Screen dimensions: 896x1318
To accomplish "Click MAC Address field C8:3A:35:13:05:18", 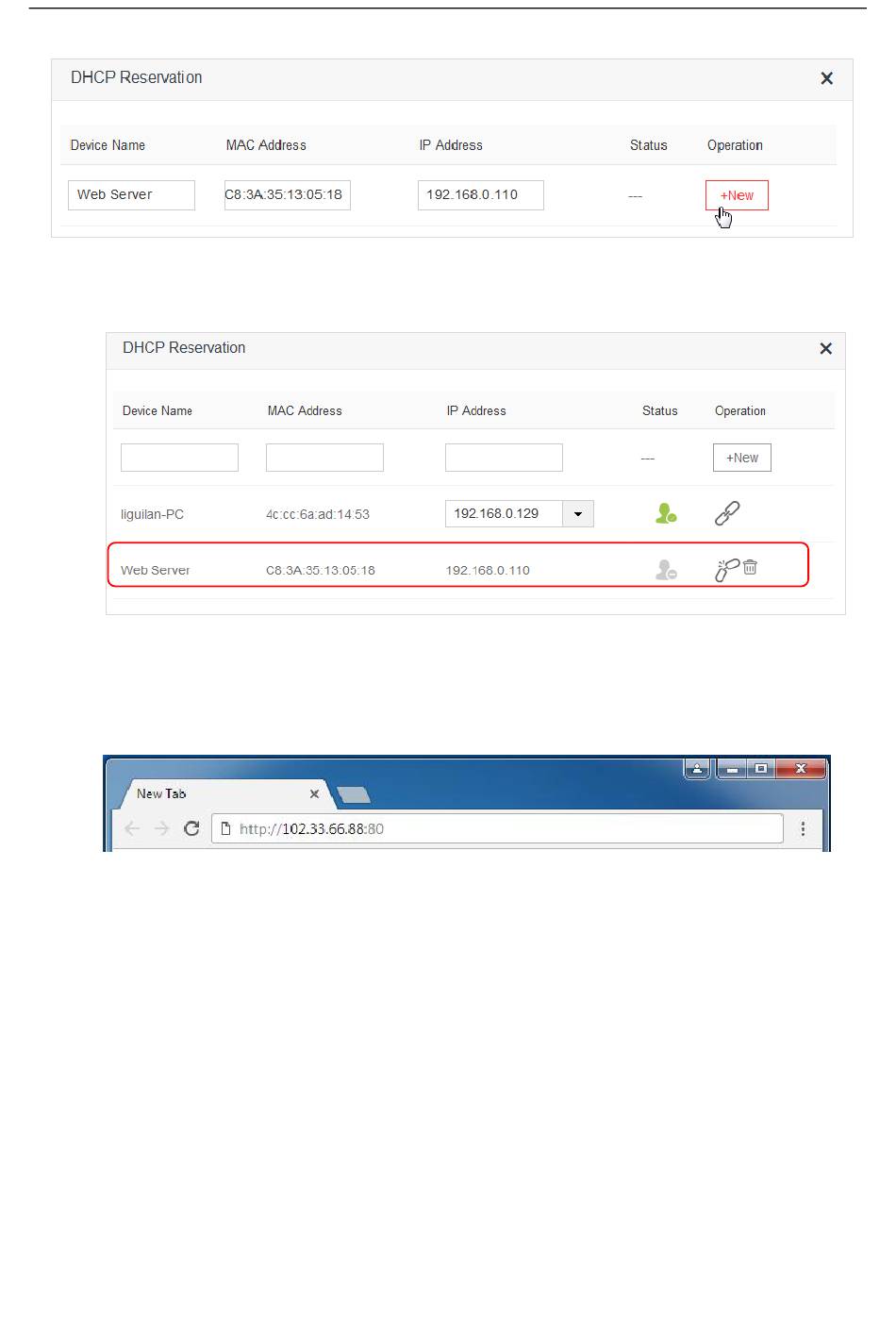I will coord(288,194).
